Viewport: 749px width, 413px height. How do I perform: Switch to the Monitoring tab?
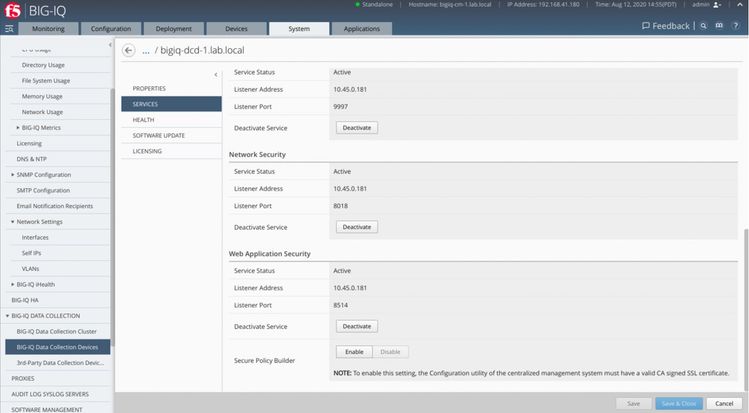pyautogui.click(x=48, y=29)
